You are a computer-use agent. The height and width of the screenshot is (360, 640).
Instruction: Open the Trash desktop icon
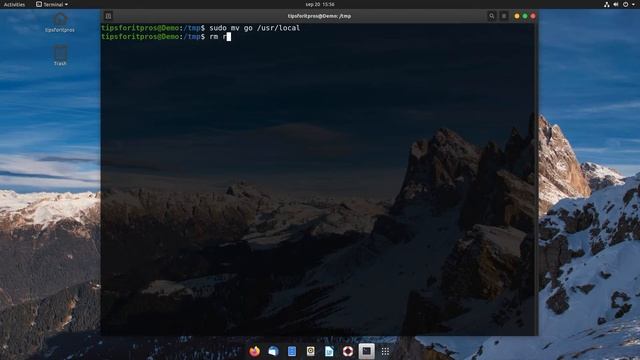tap(60, 56)
